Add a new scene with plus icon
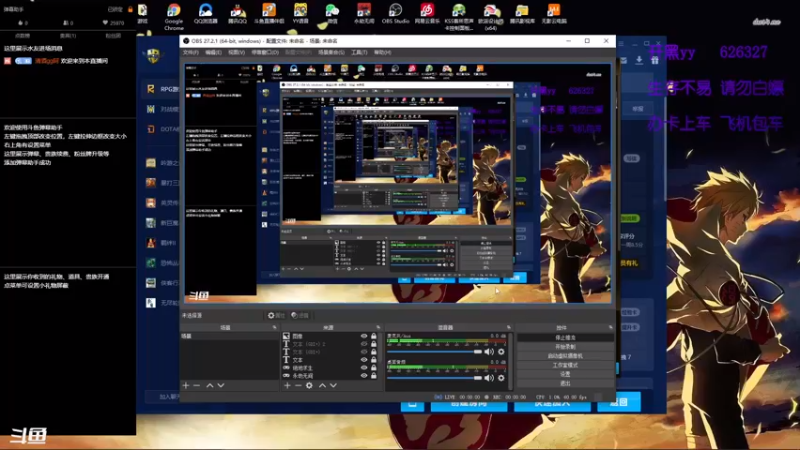This screenshot has width=800, height=450. (x=186, y=386)
